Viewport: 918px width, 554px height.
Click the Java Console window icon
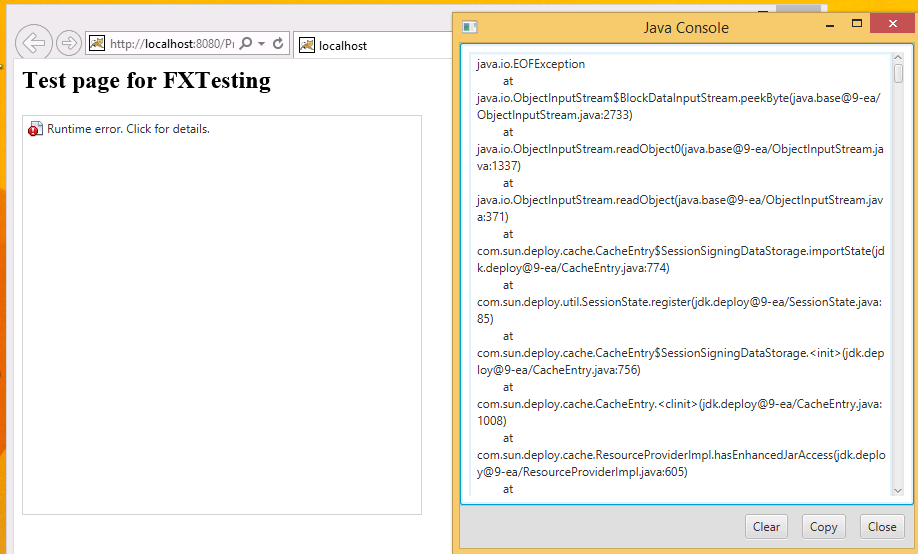point(470,27)
